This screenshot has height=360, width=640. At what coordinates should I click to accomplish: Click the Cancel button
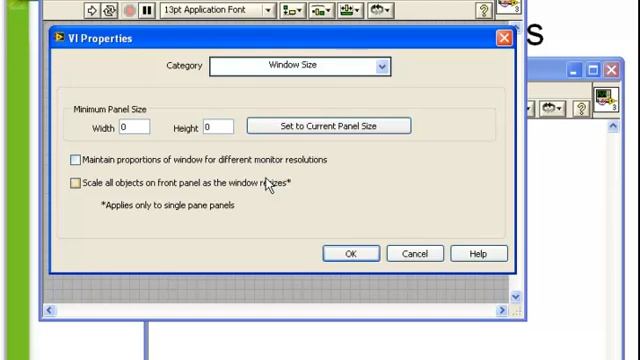point(415,253)
